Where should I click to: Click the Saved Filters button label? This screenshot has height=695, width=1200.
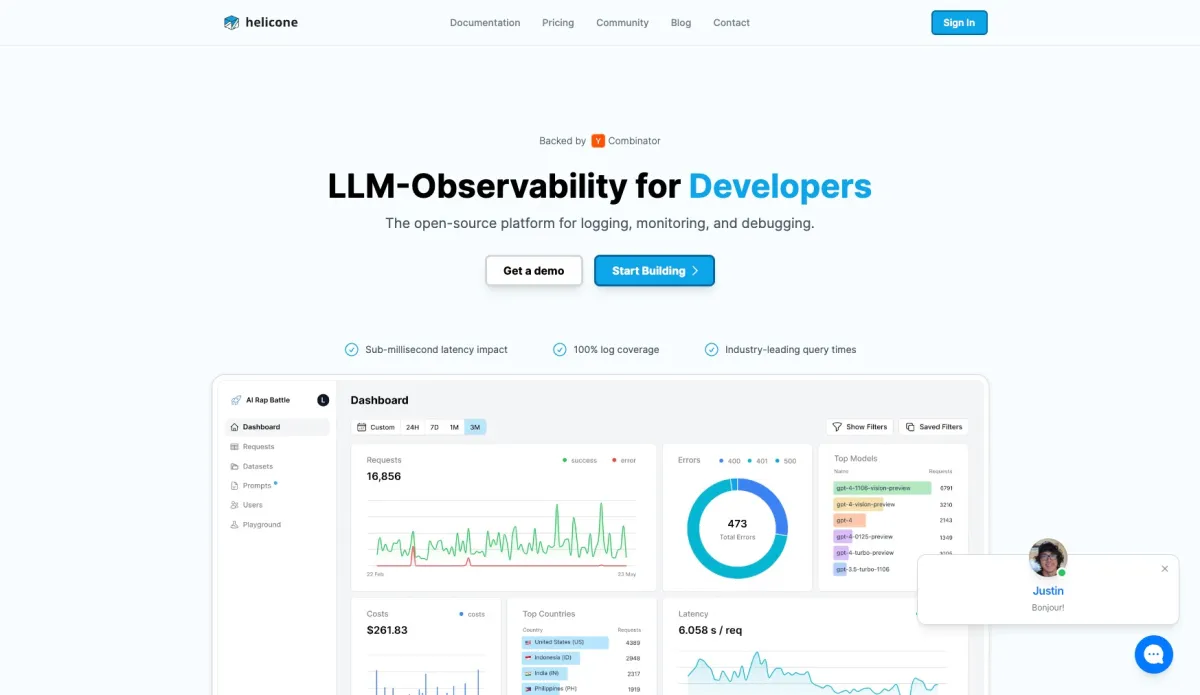tap(941, 427)
